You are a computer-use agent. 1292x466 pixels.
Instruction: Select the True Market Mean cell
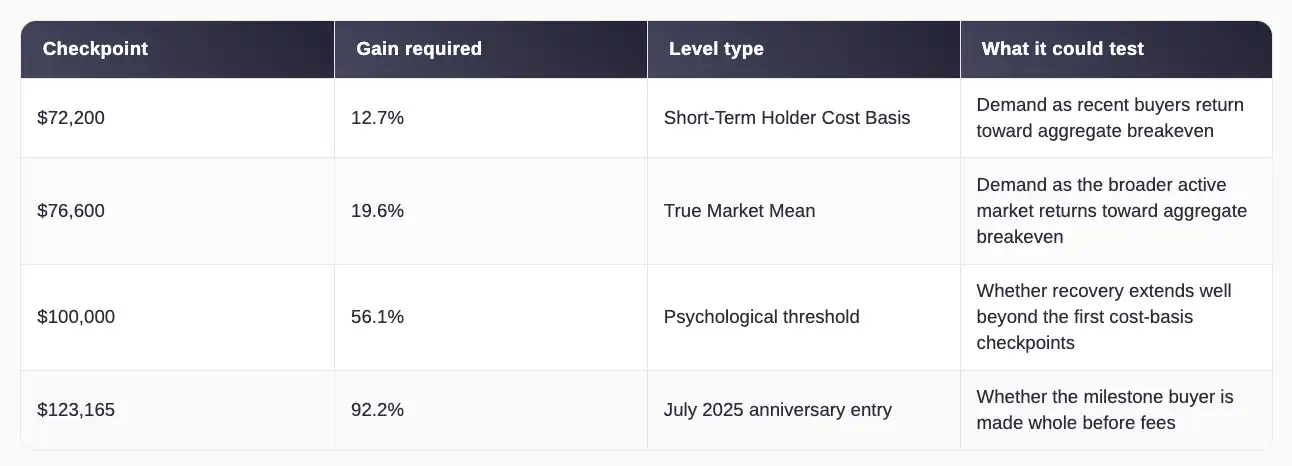[x=804, y=211]
